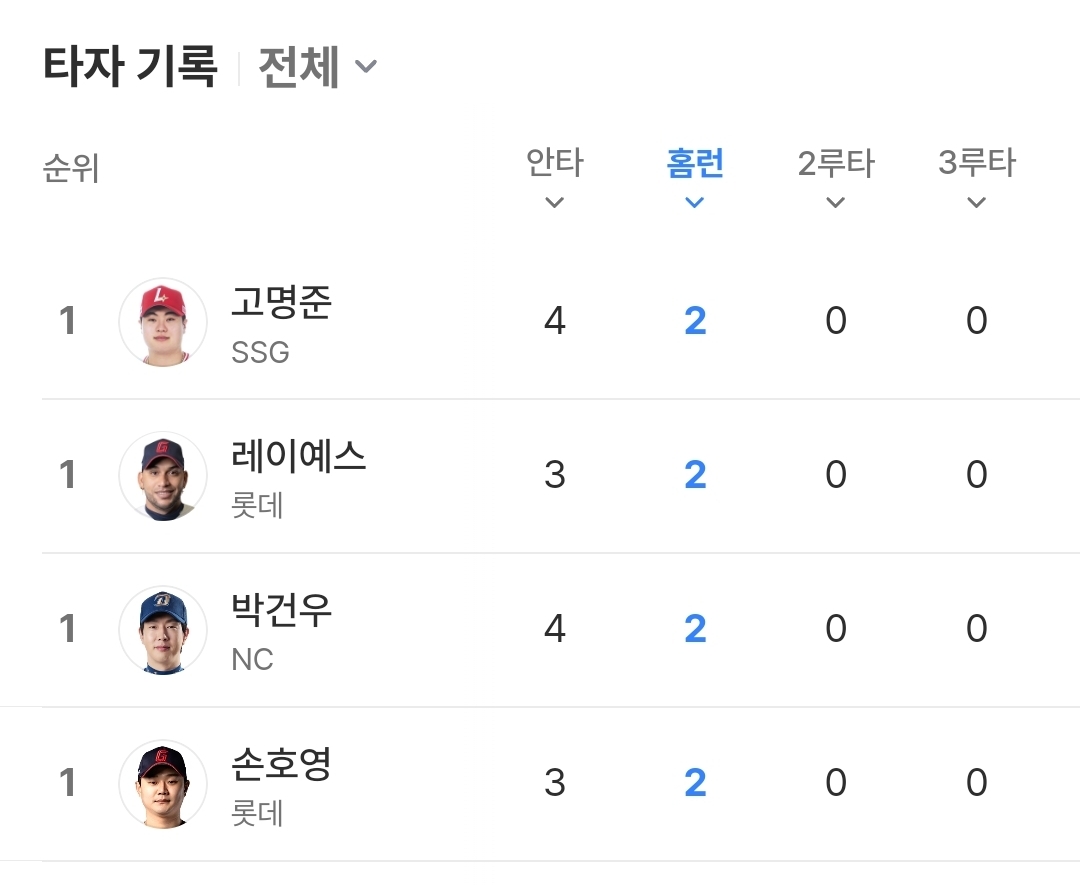
Task: Open 레이예스 player name link
Action: coord(299,456)
